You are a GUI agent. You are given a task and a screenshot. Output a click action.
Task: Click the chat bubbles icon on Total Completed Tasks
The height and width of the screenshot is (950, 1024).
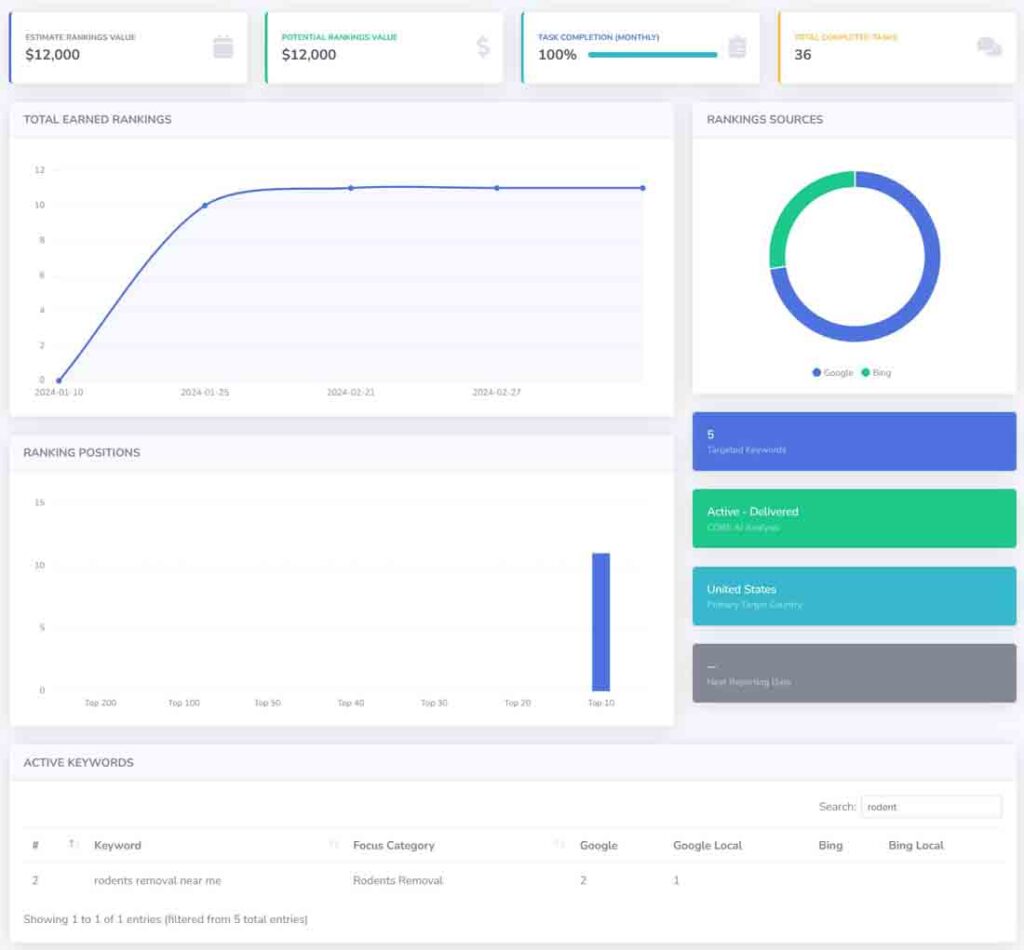tap(988, 47)
